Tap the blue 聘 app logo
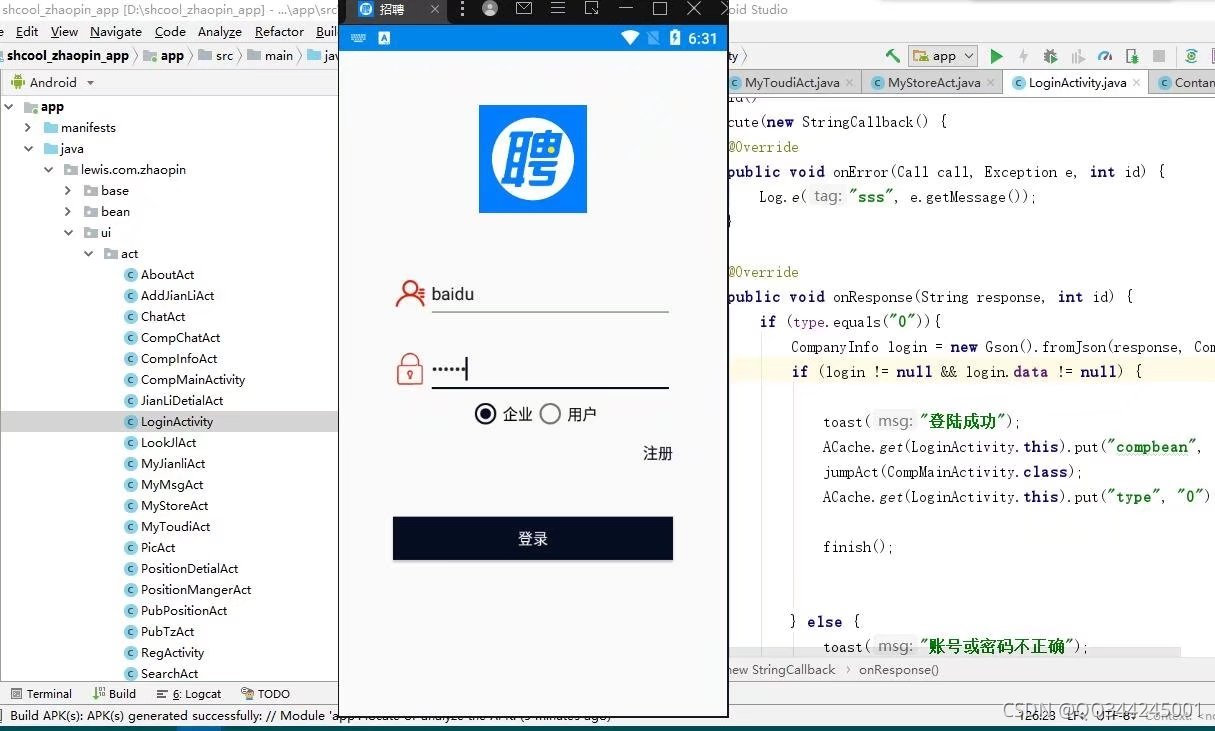 [533, 159]
